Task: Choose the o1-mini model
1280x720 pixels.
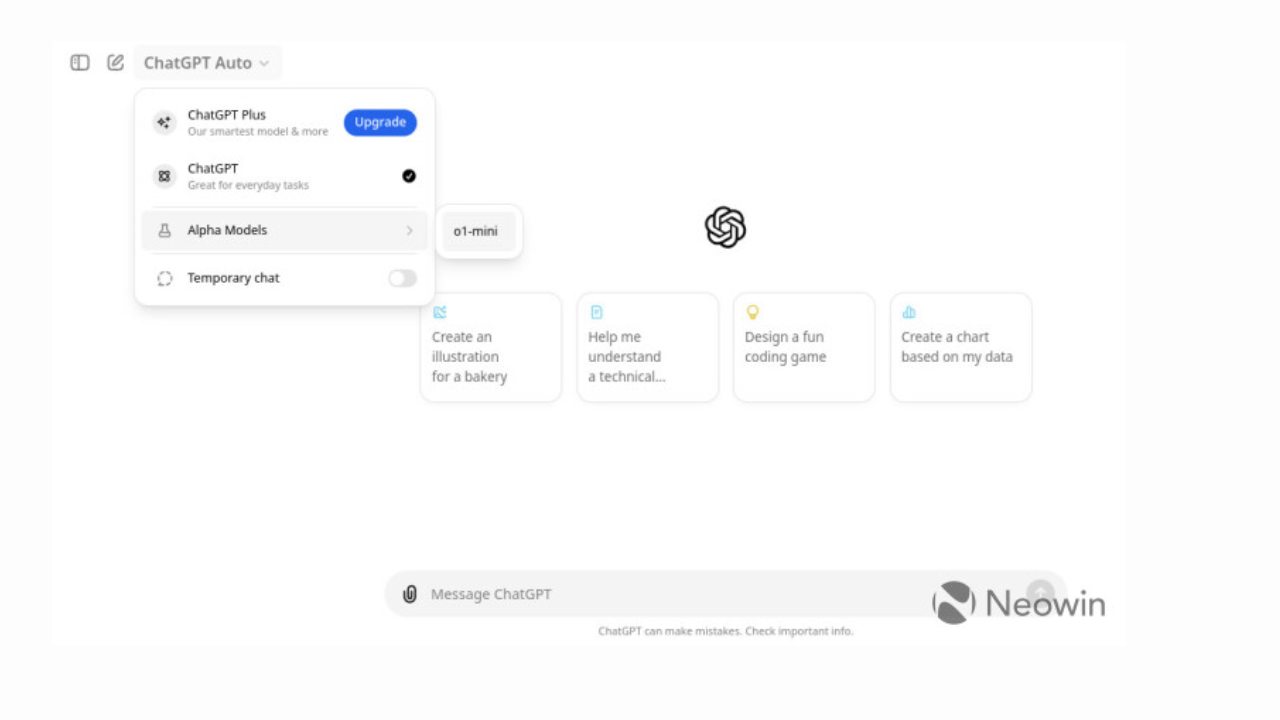Action: tap(479, 231)
